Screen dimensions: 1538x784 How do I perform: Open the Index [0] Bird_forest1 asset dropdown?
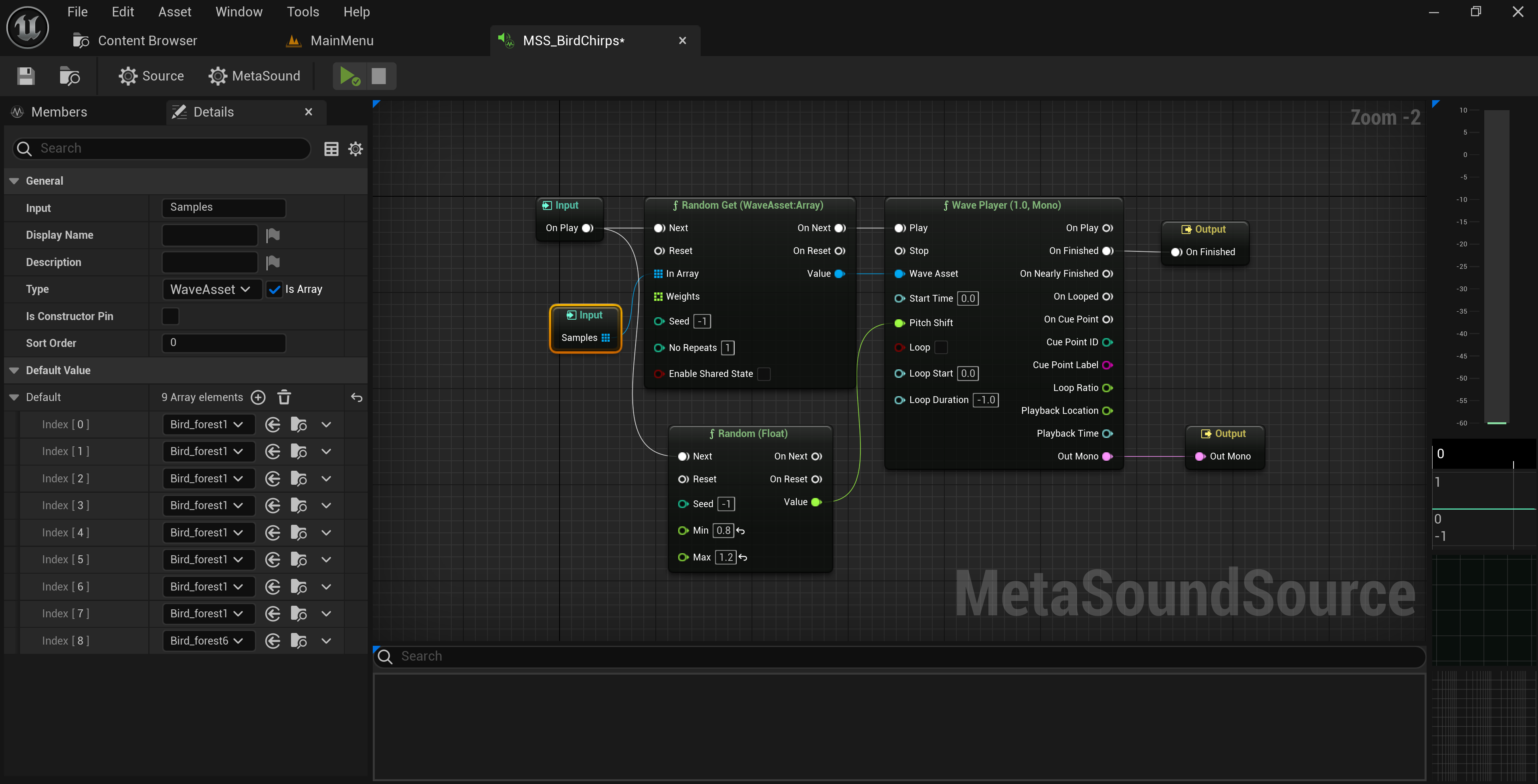(208, 424)
